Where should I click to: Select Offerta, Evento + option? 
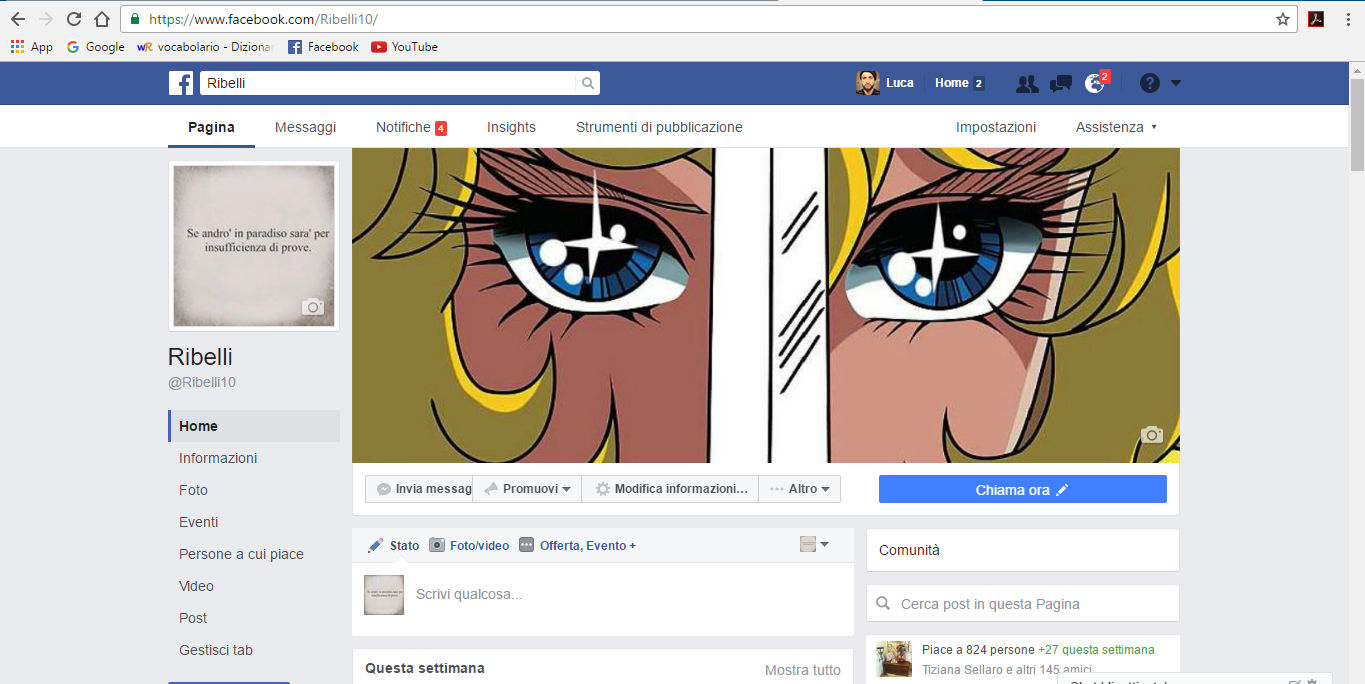click(577, 545)
